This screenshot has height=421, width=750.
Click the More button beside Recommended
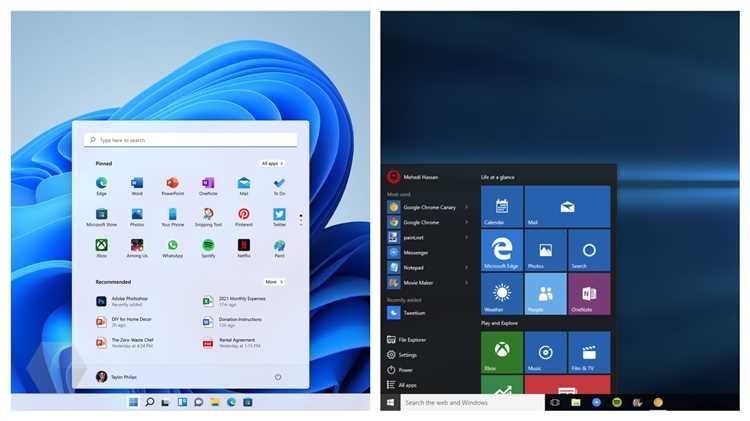(274, 282)
